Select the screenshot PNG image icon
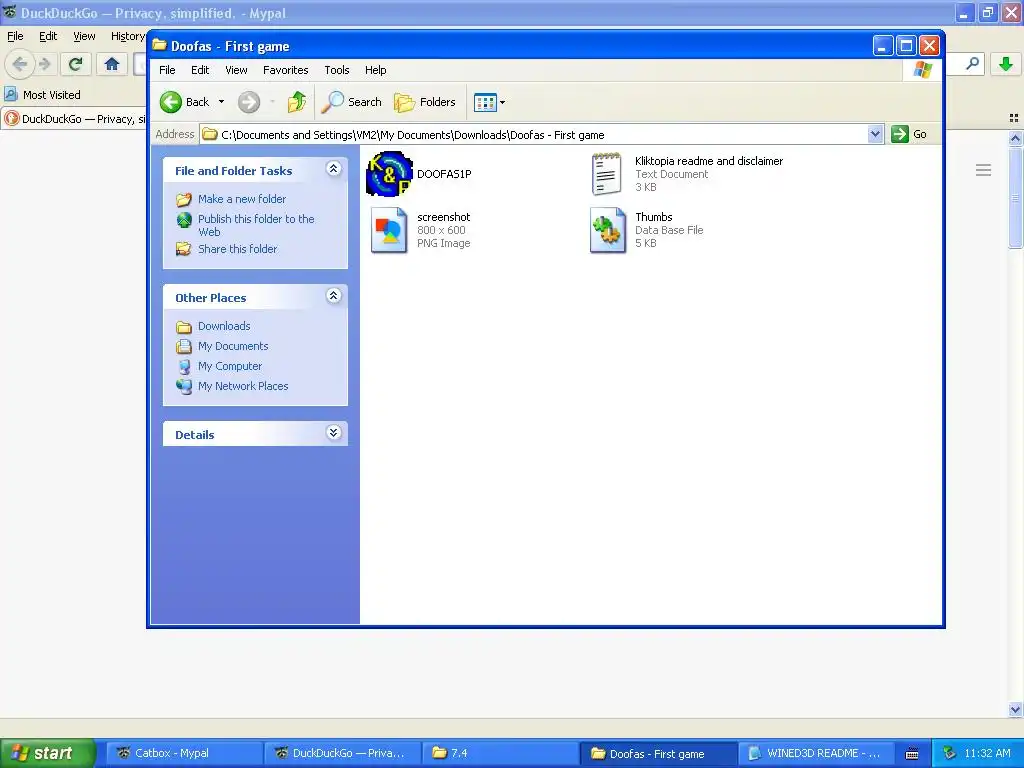The height and width of the screenshot is (768, 1024). 389,230
